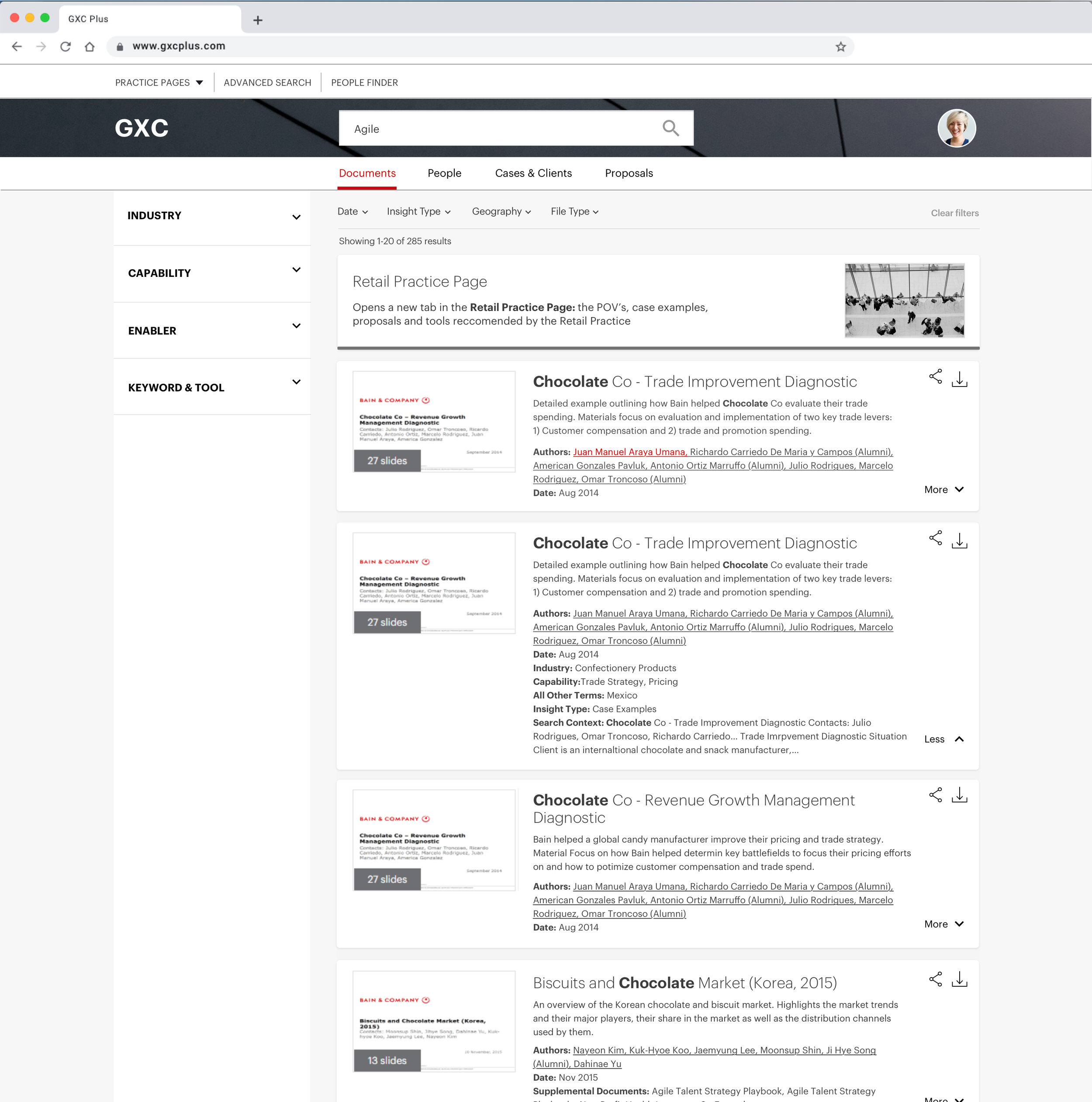Click the browser forward arrow
The width and height of the screenshot is (1092, 1102).
tap(41, 47)
